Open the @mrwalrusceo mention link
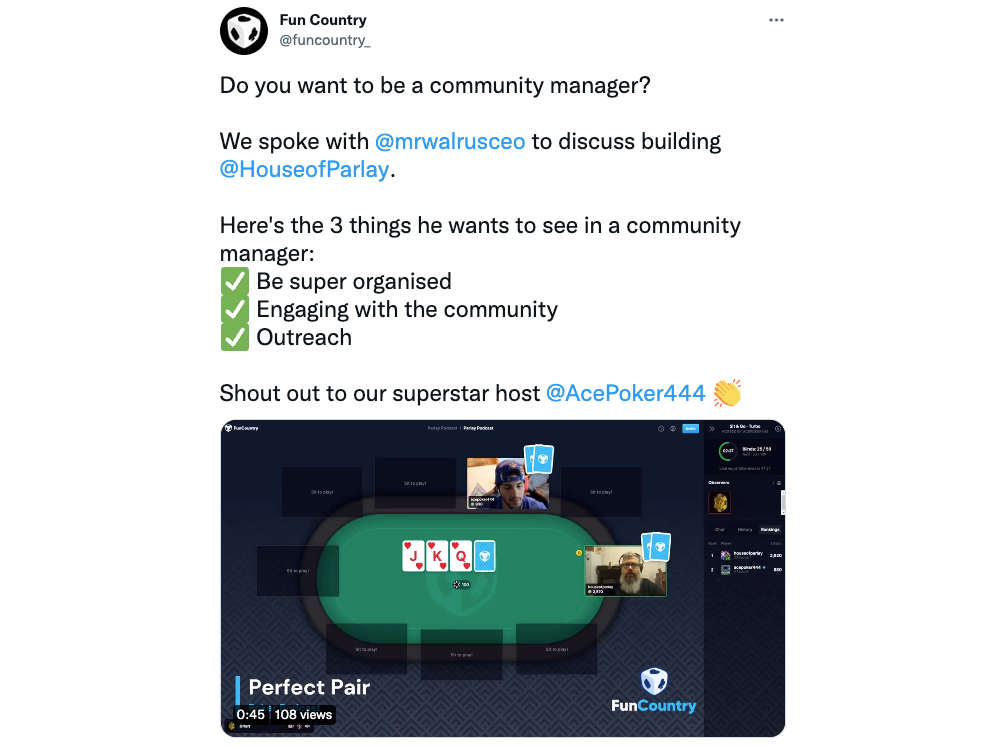 [x=450, y=141]
